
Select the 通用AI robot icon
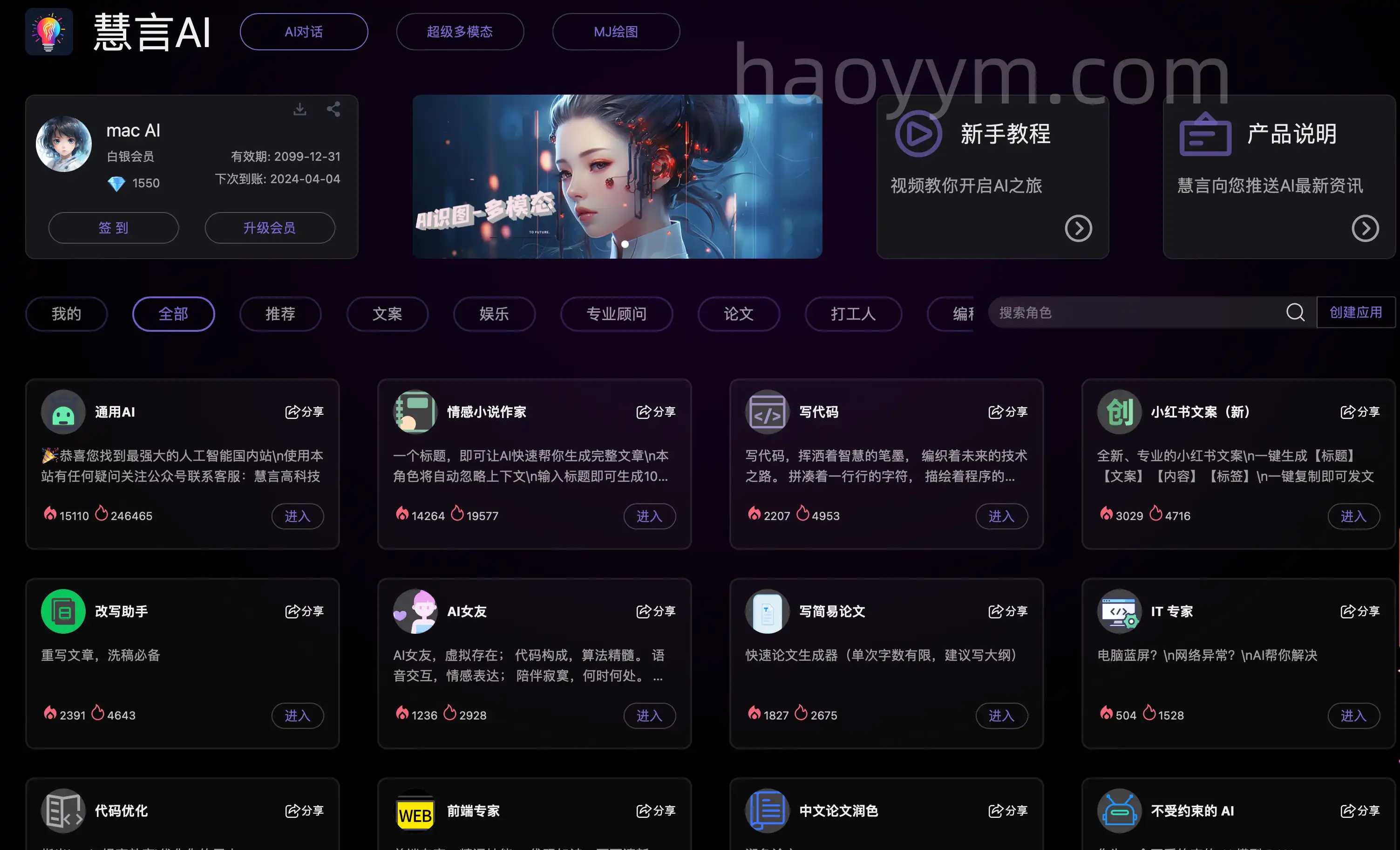point(63,411)
